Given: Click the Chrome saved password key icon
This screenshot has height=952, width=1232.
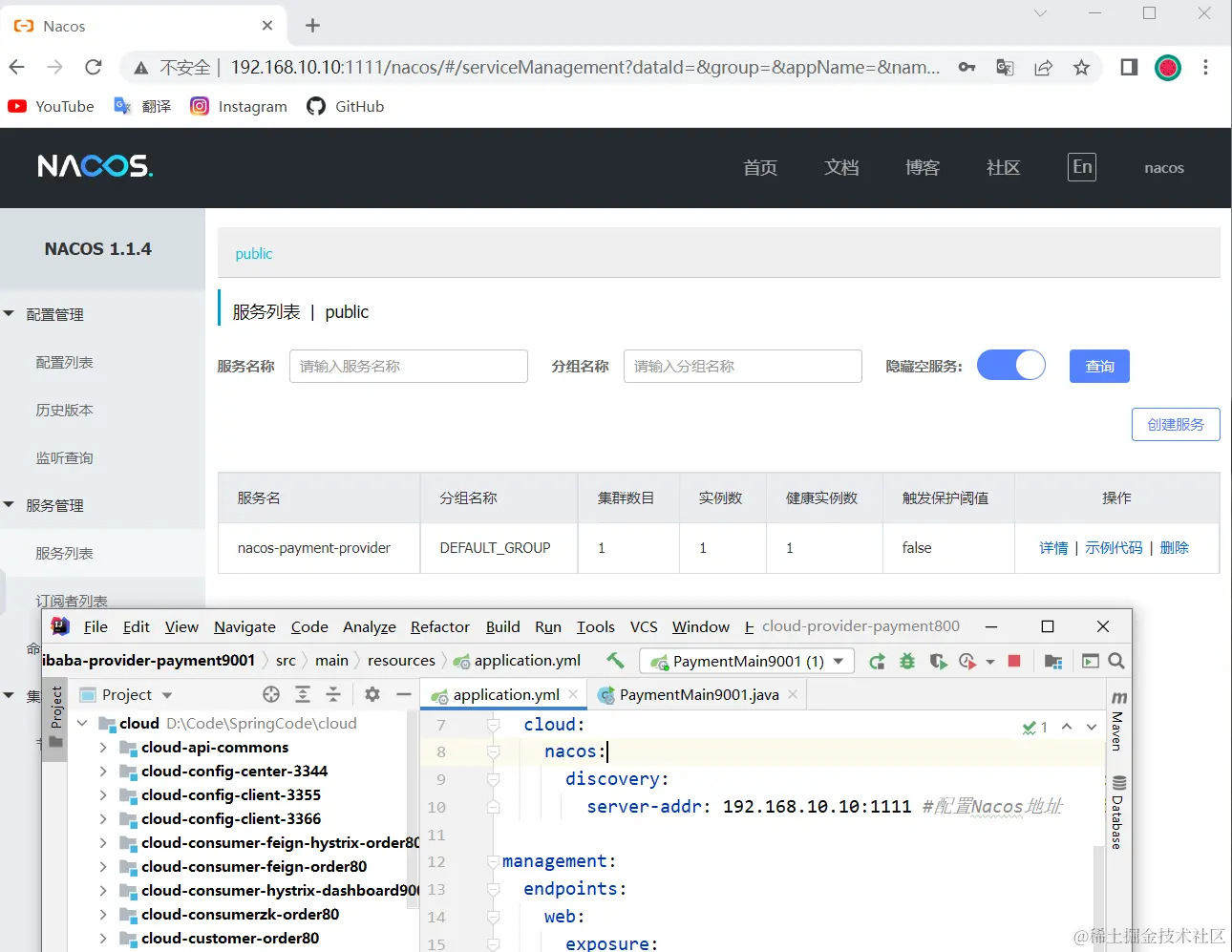Looking at the screenshot, I should point(966,67).
